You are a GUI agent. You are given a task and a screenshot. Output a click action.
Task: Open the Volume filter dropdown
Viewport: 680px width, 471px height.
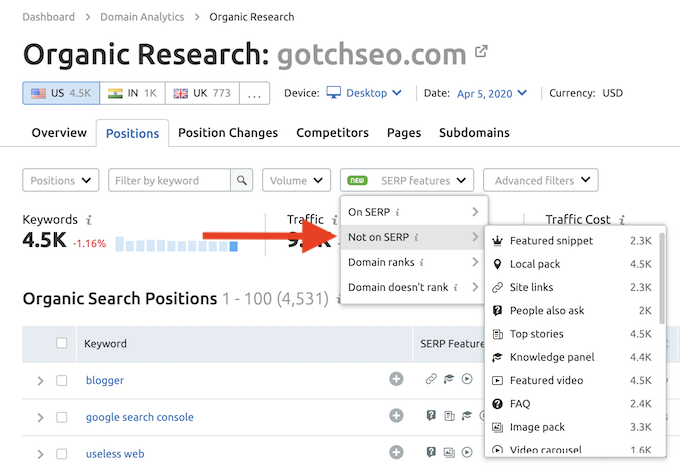[296, 181]
